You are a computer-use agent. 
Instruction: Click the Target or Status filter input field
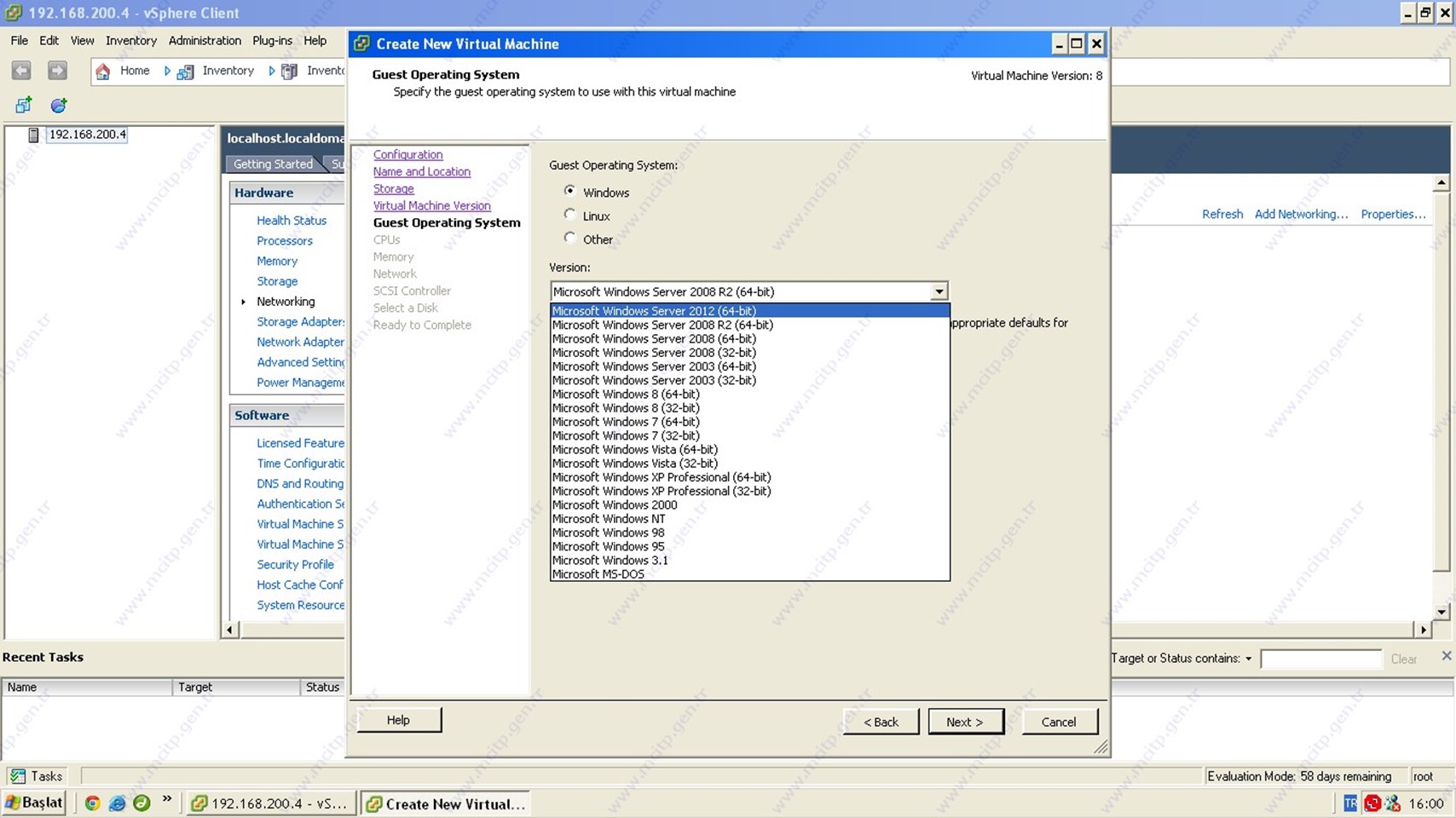[x=1320, y=659]
